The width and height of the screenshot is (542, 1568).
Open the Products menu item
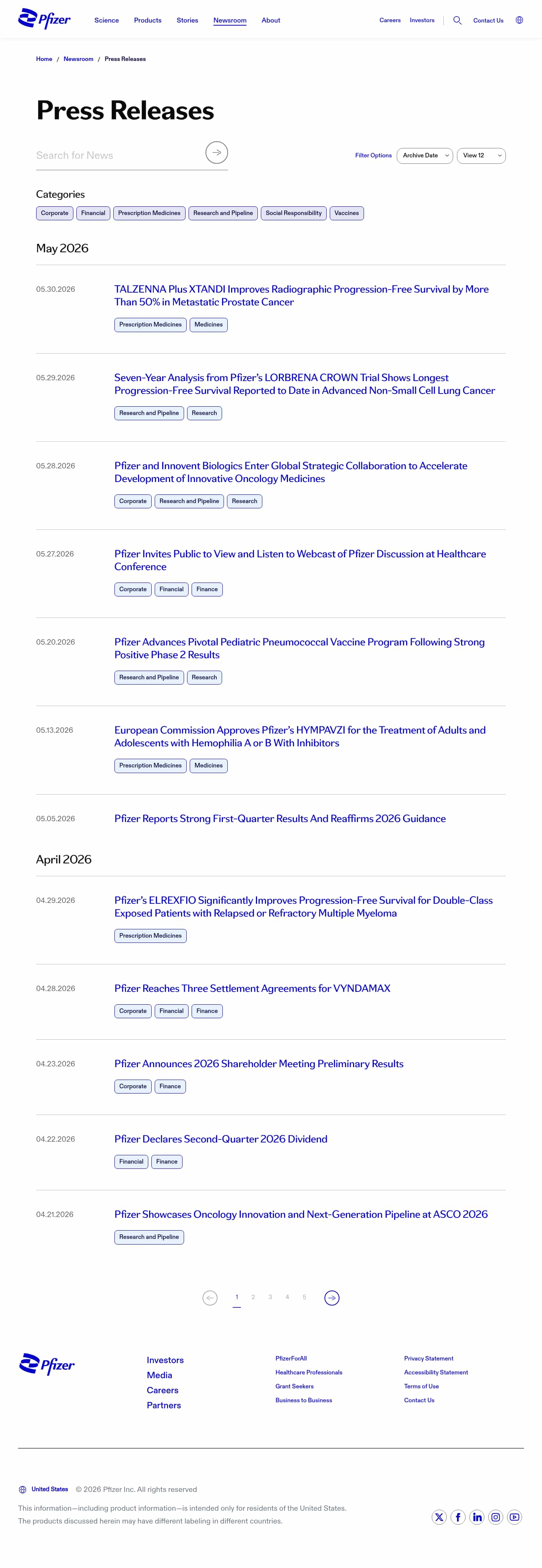coord(148,20)
